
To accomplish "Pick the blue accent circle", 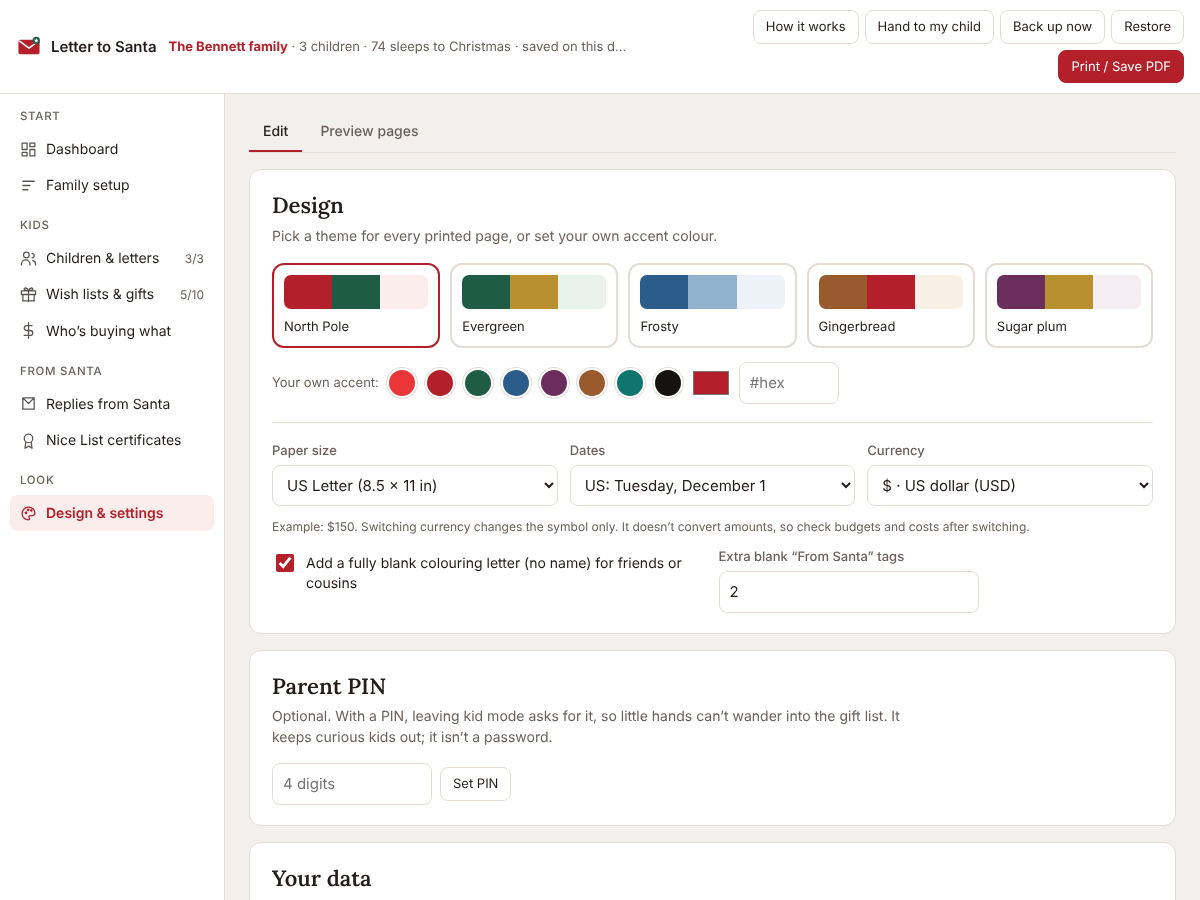I will click(x=516, y=383).
